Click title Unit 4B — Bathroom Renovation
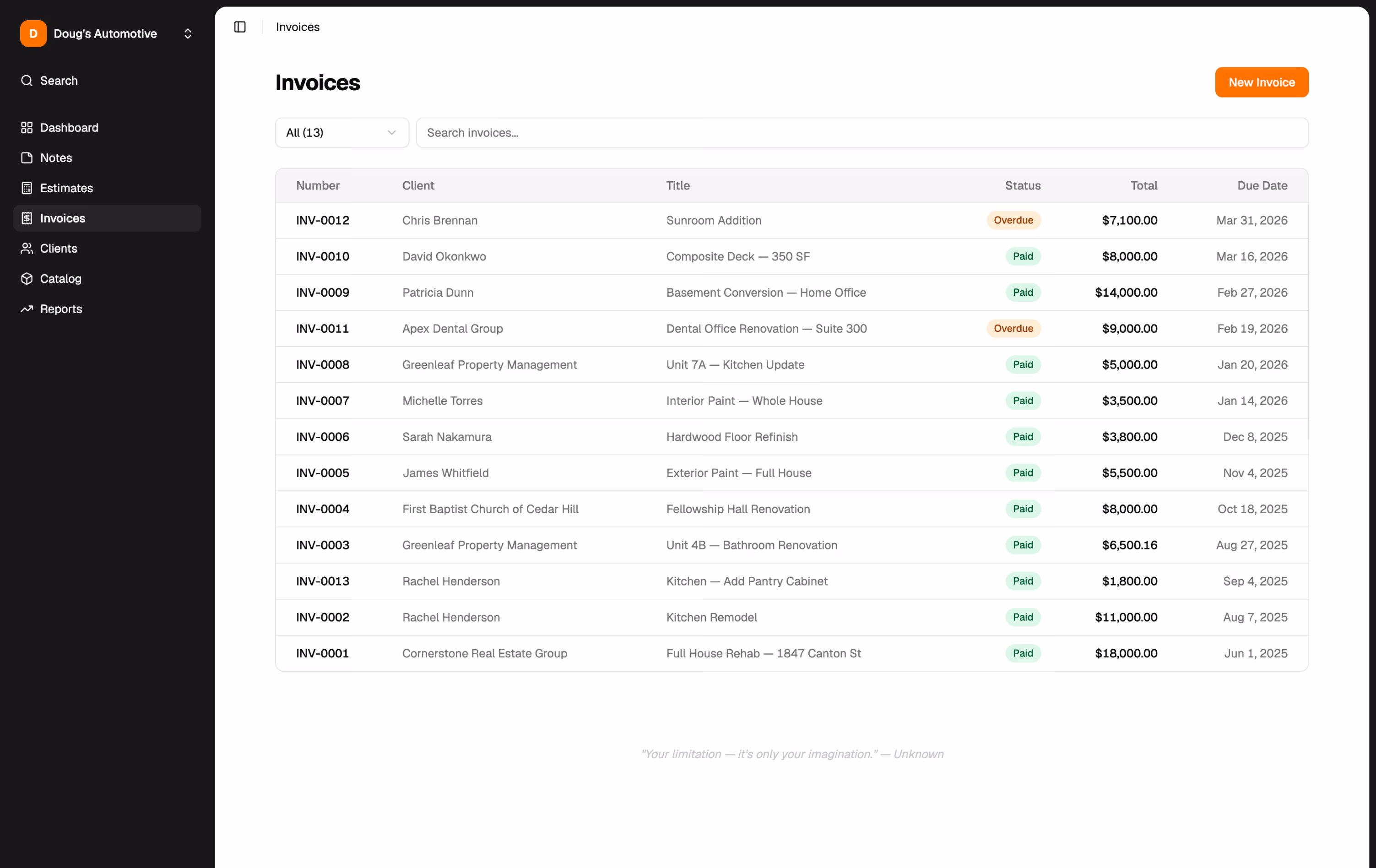 (x=752, y=545)
